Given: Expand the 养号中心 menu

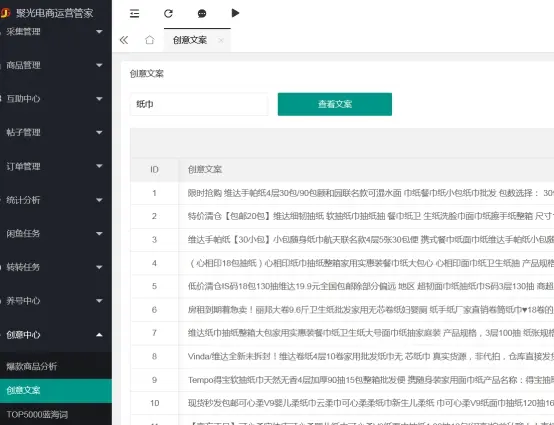Looking at the screenshot, I should (x=56, y=301).
